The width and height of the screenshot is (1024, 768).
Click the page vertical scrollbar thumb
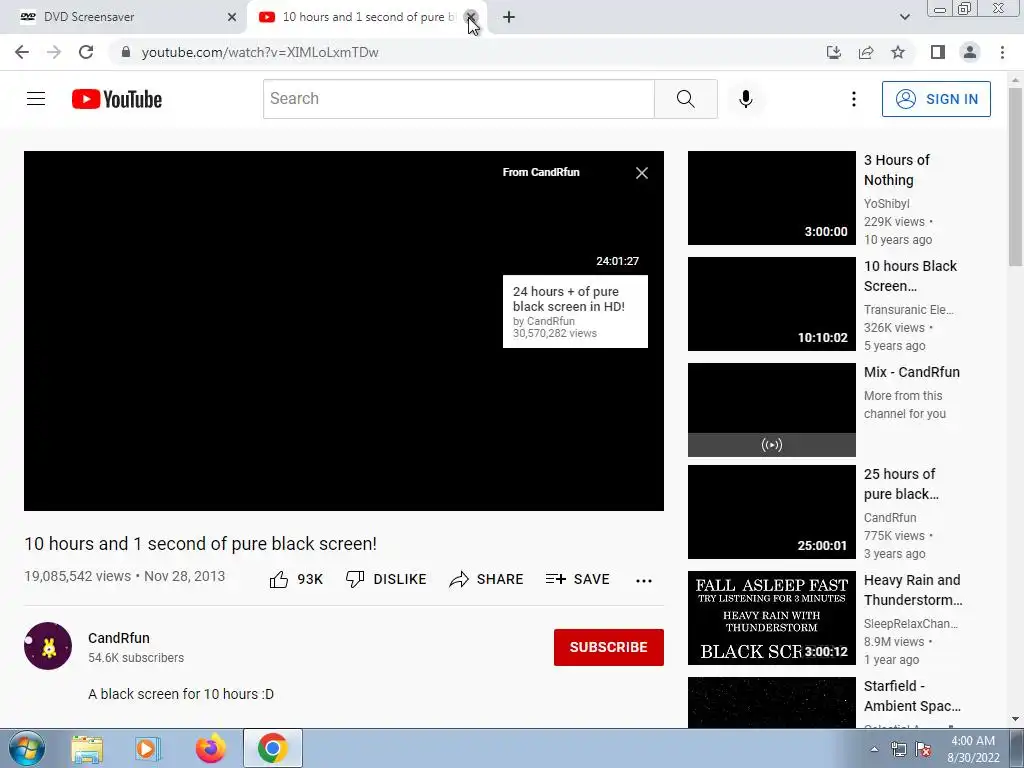pos(1015,176)
